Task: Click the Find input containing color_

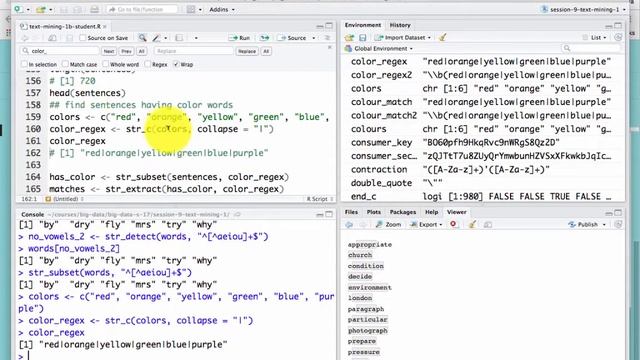Action: (60, 51)
